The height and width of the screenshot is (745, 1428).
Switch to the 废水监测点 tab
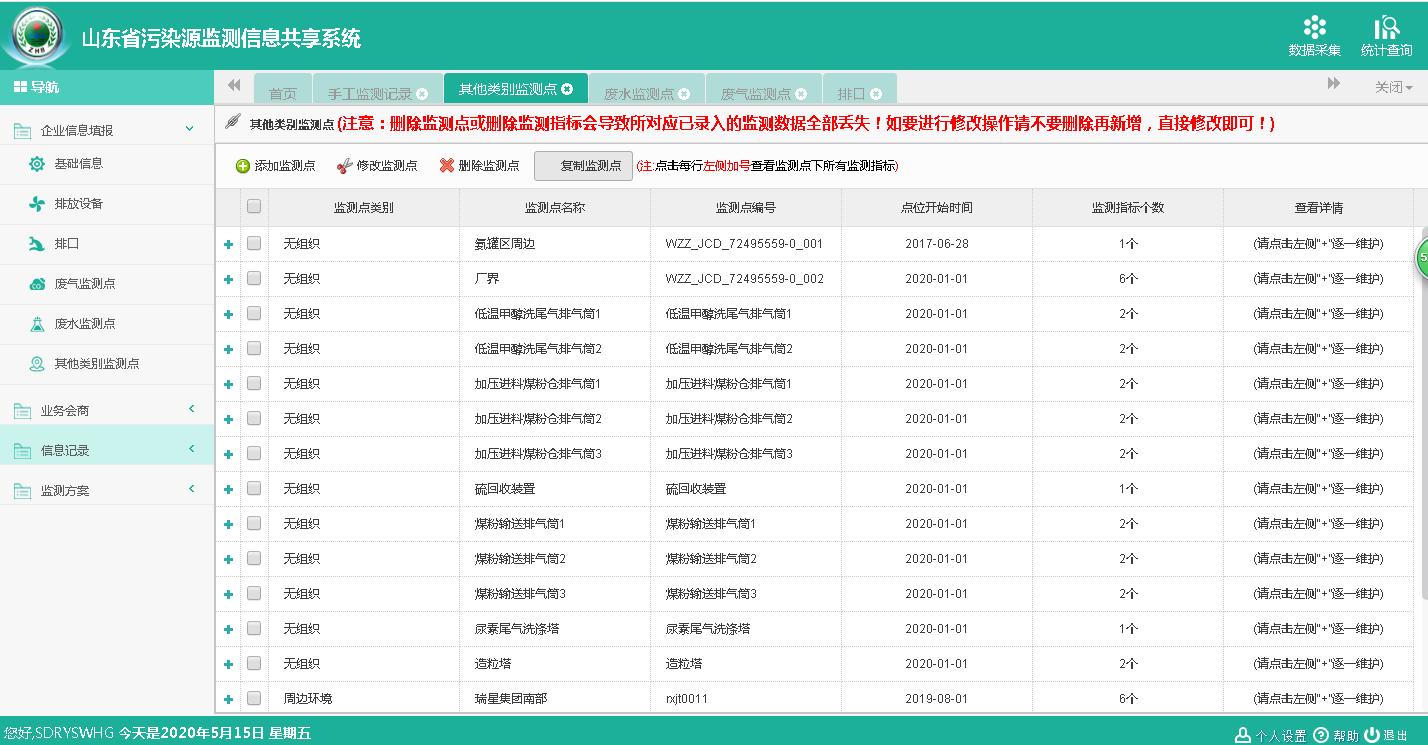(638, 94)
